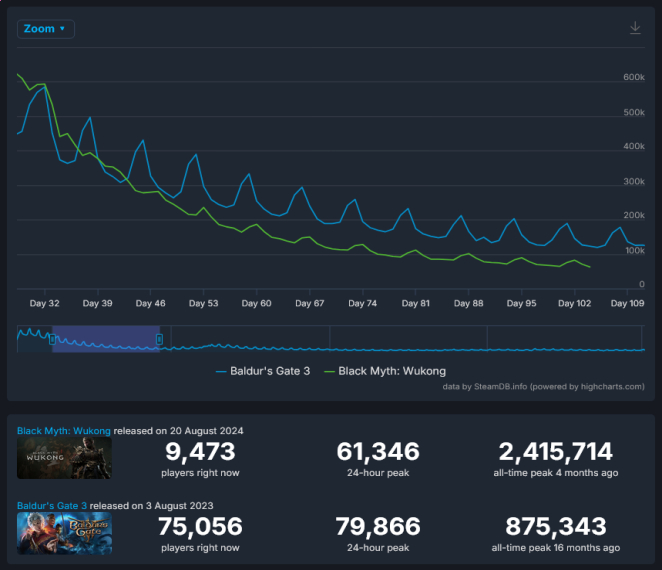Grab the left navigator range handle

point(52,339)
